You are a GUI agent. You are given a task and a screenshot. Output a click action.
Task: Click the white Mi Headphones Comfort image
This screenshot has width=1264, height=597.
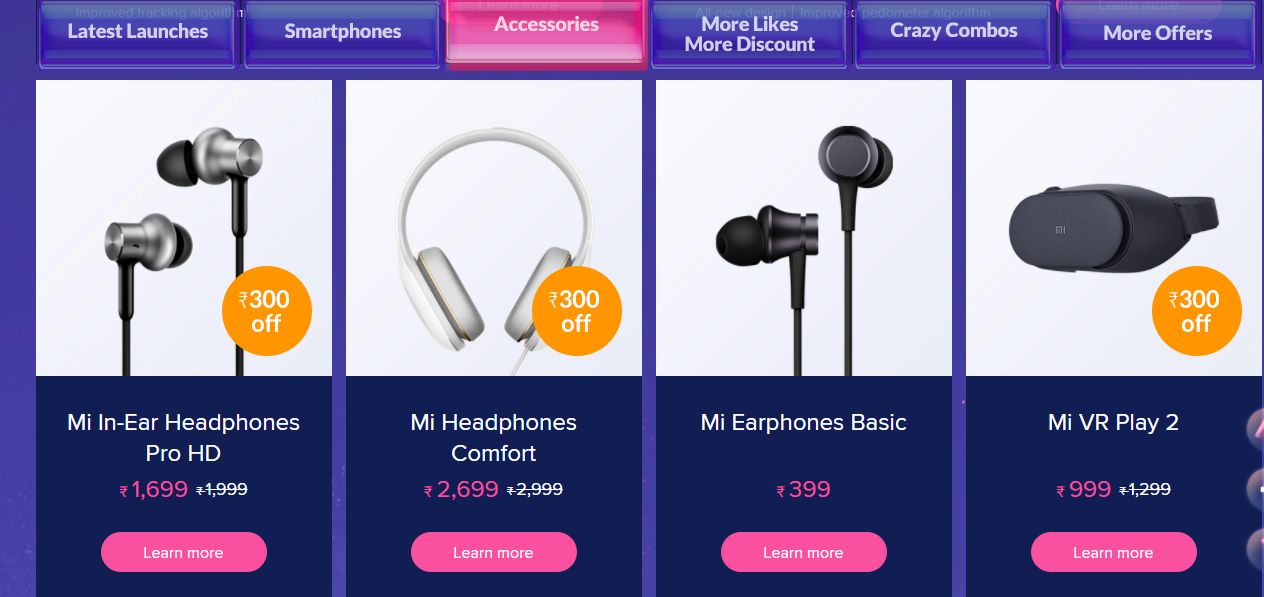(494, 228)
